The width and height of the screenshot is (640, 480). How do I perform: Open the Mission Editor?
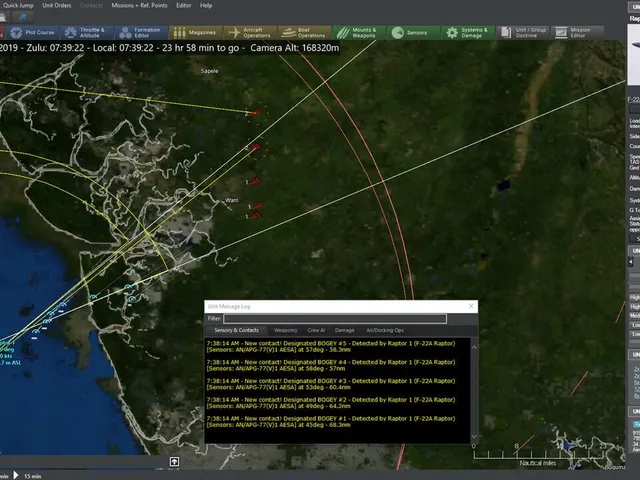[577, 33]
